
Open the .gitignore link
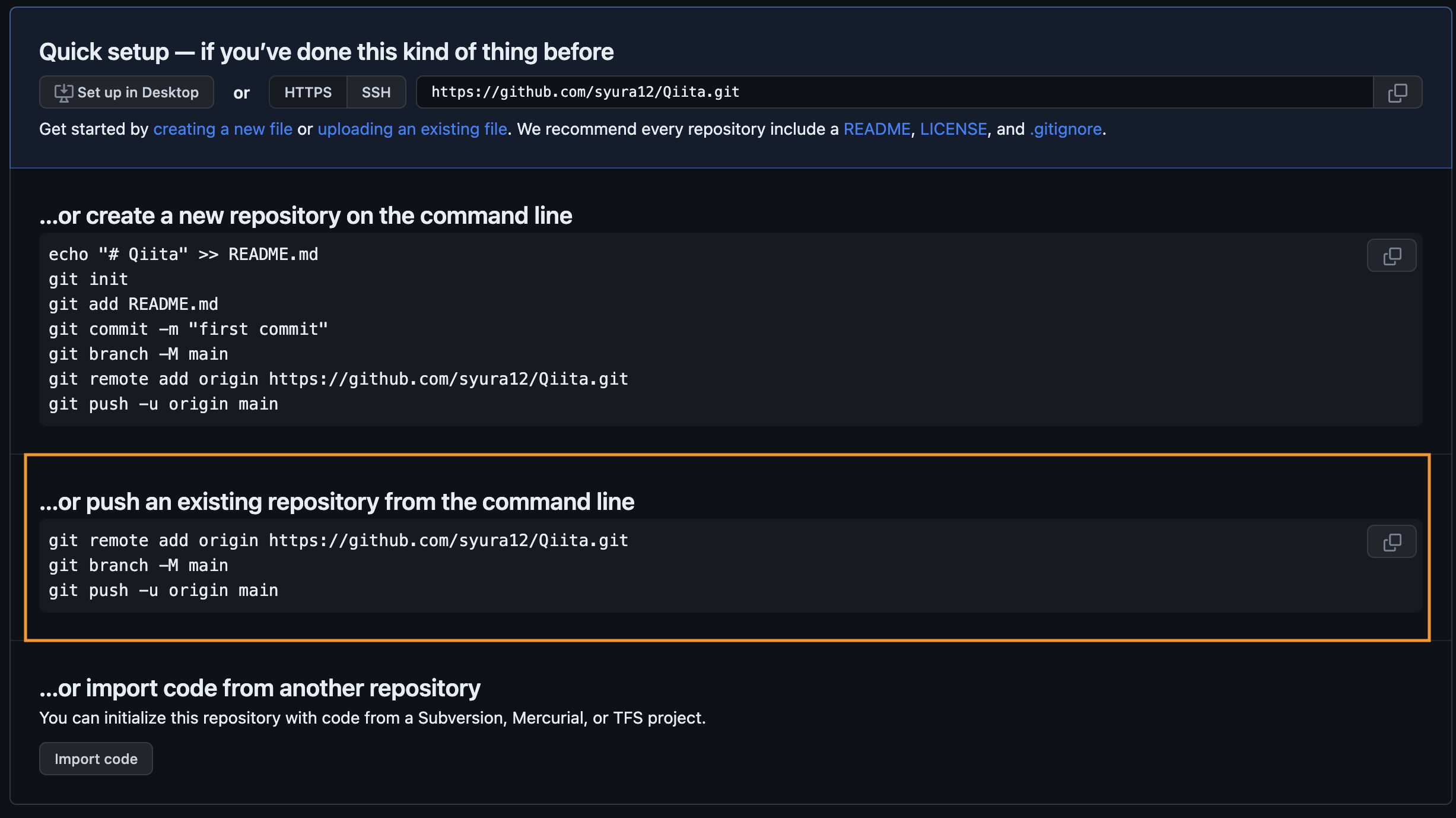tap(1065, 129)
